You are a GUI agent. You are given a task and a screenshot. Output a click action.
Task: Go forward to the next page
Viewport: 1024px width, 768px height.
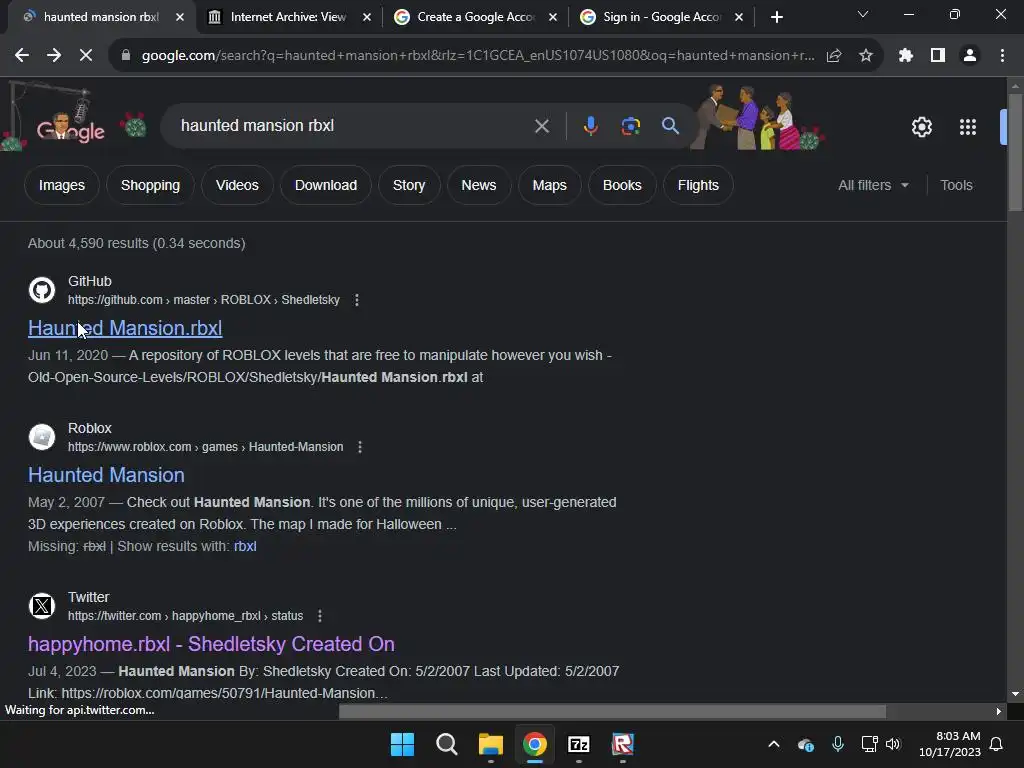[54, 56]
